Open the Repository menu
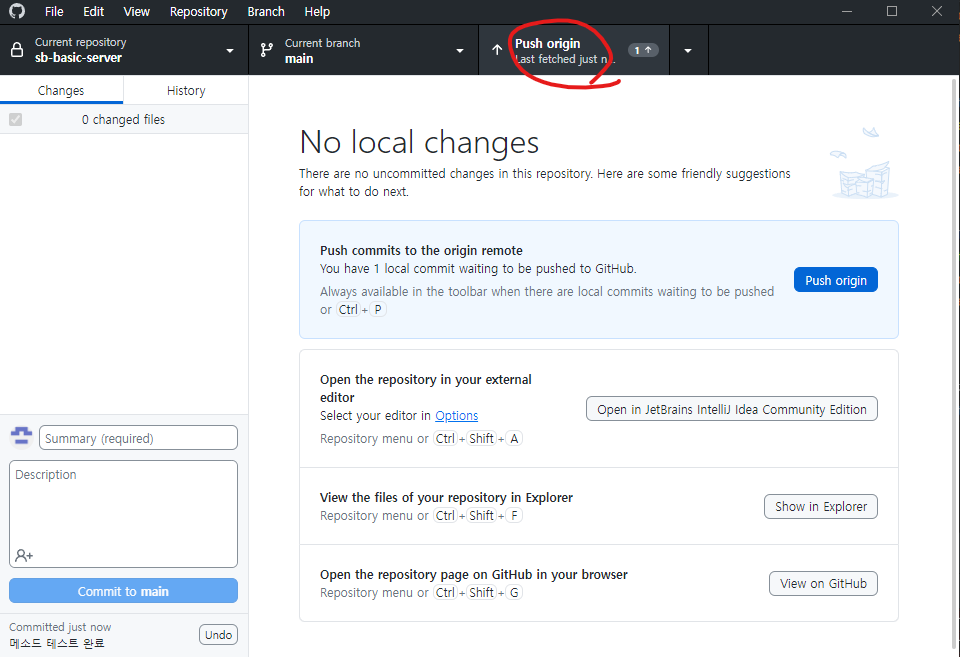Image resolution: width=960 pixels, height=657 pixels. pos(198,12)
